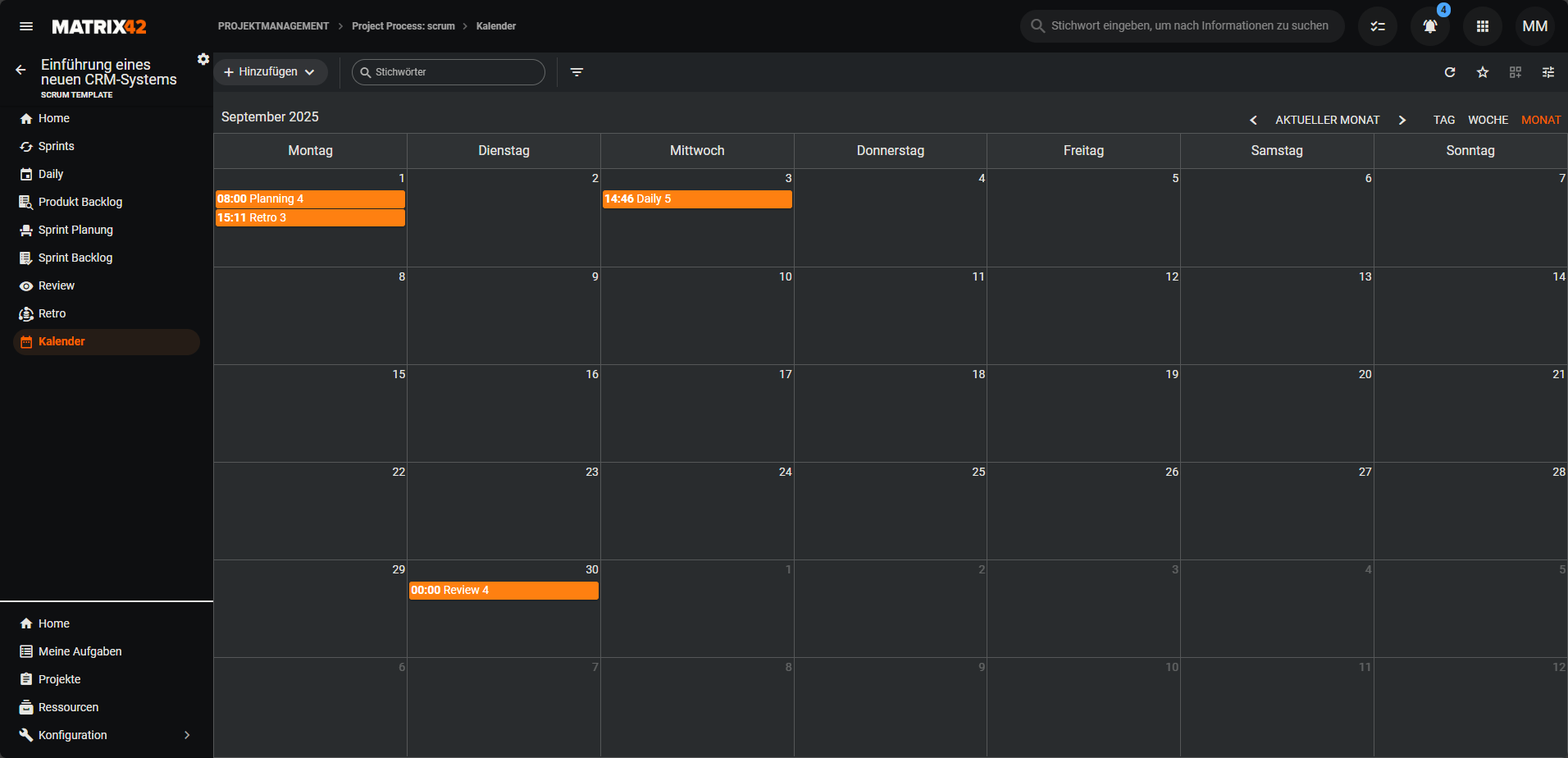Refresh the calendar view
This screenshot has width=1568, height=758.
pyautogui.click(x=1449, y=72)
